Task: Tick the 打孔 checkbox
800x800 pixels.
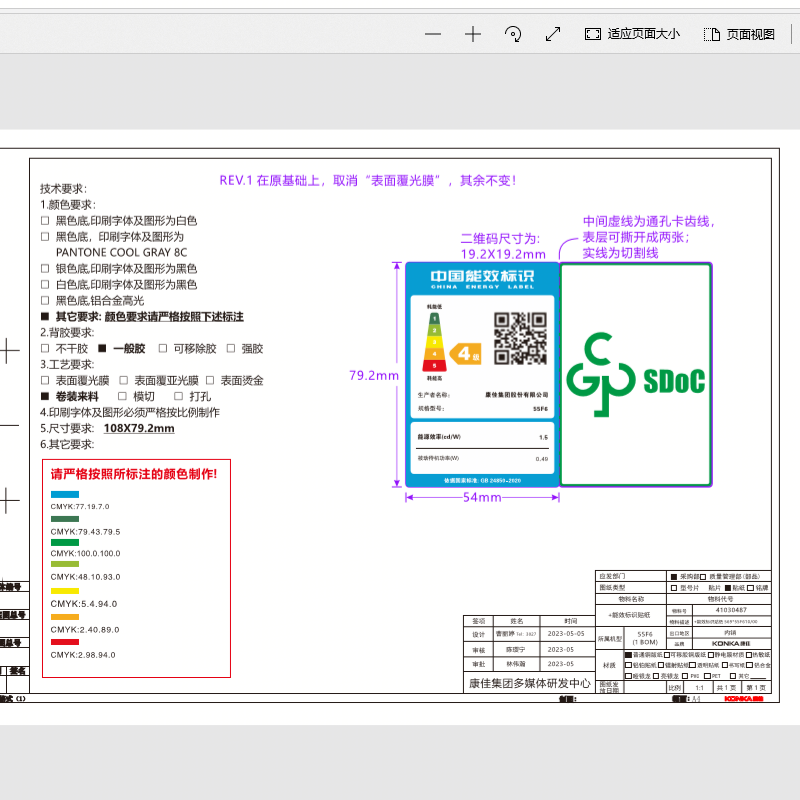Action: 178,396
